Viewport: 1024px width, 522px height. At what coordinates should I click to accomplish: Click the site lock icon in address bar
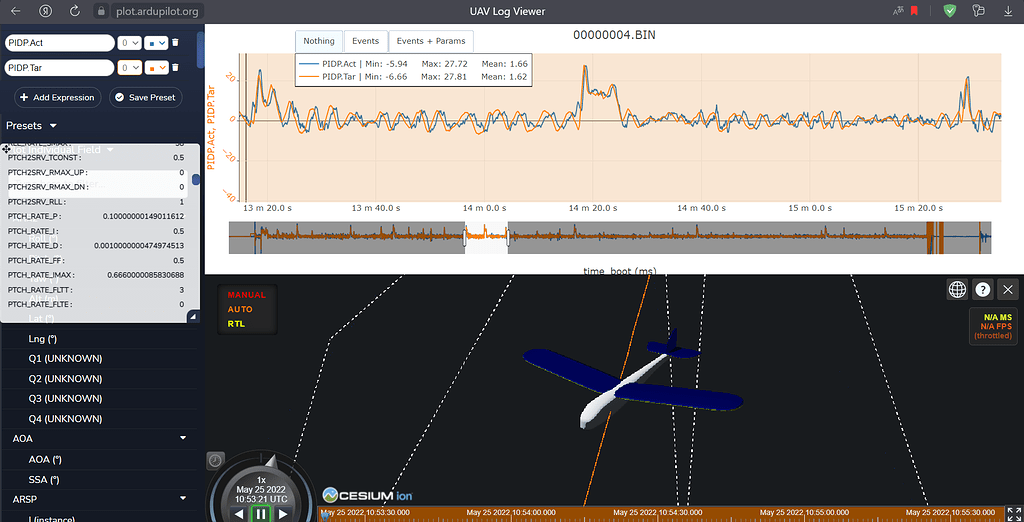(100, 11)
